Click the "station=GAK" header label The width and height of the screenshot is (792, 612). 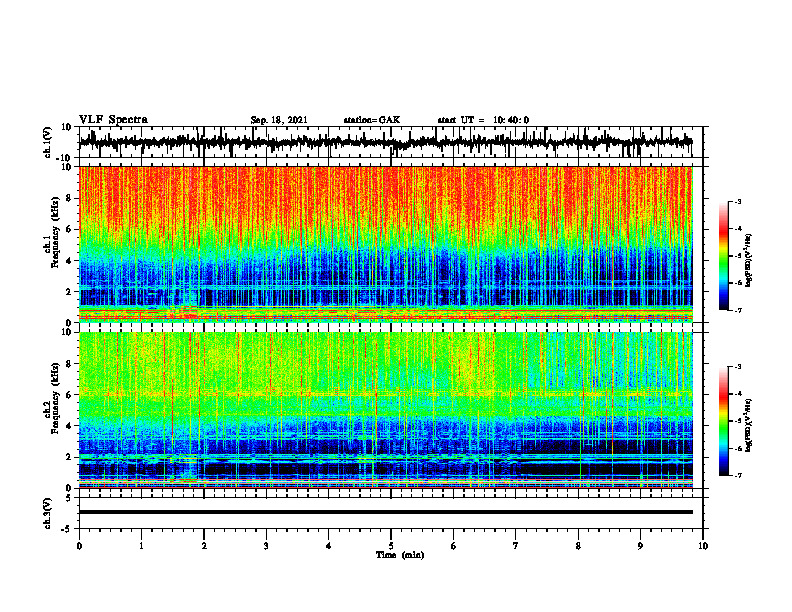pyautogui.click(x=372, y=120)
